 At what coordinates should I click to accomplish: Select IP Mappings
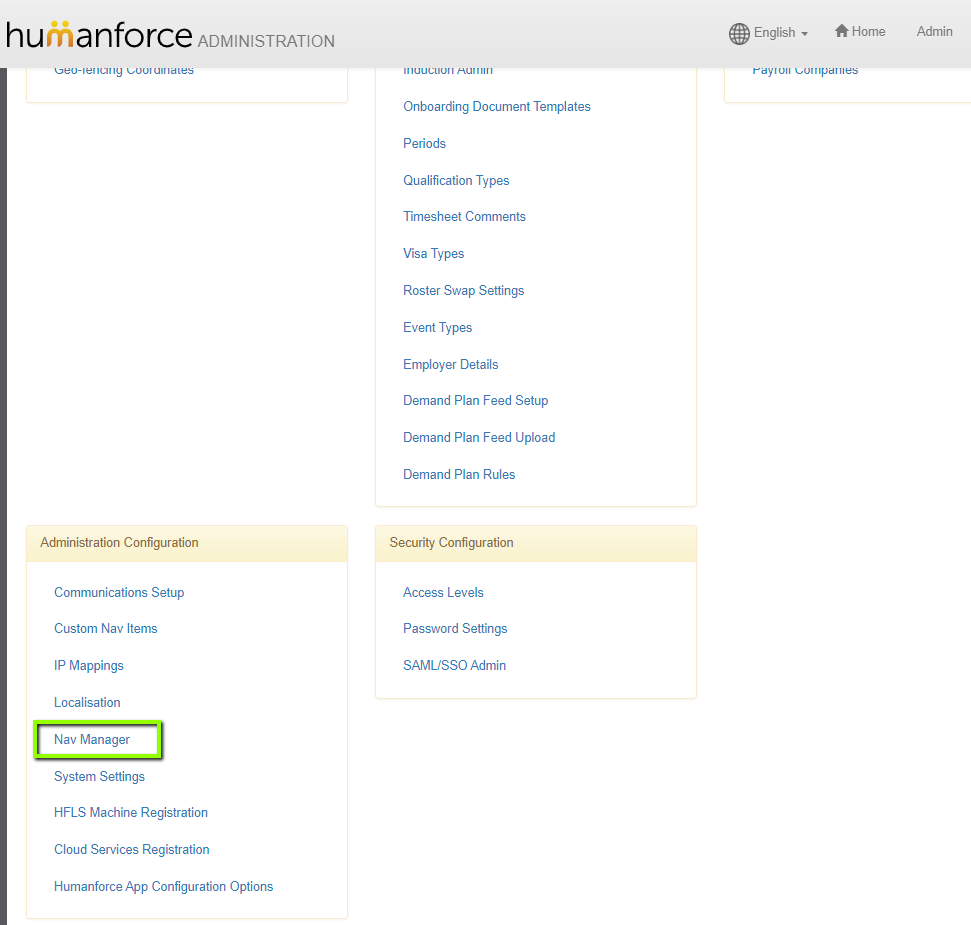(89, 666)
